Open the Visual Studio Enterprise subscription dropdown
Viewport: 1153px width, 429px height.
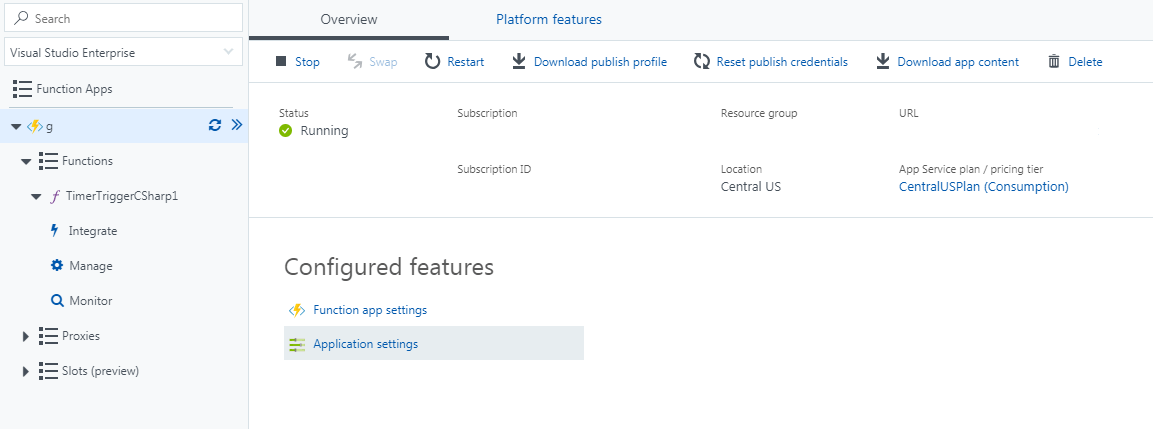click(124, 52)
